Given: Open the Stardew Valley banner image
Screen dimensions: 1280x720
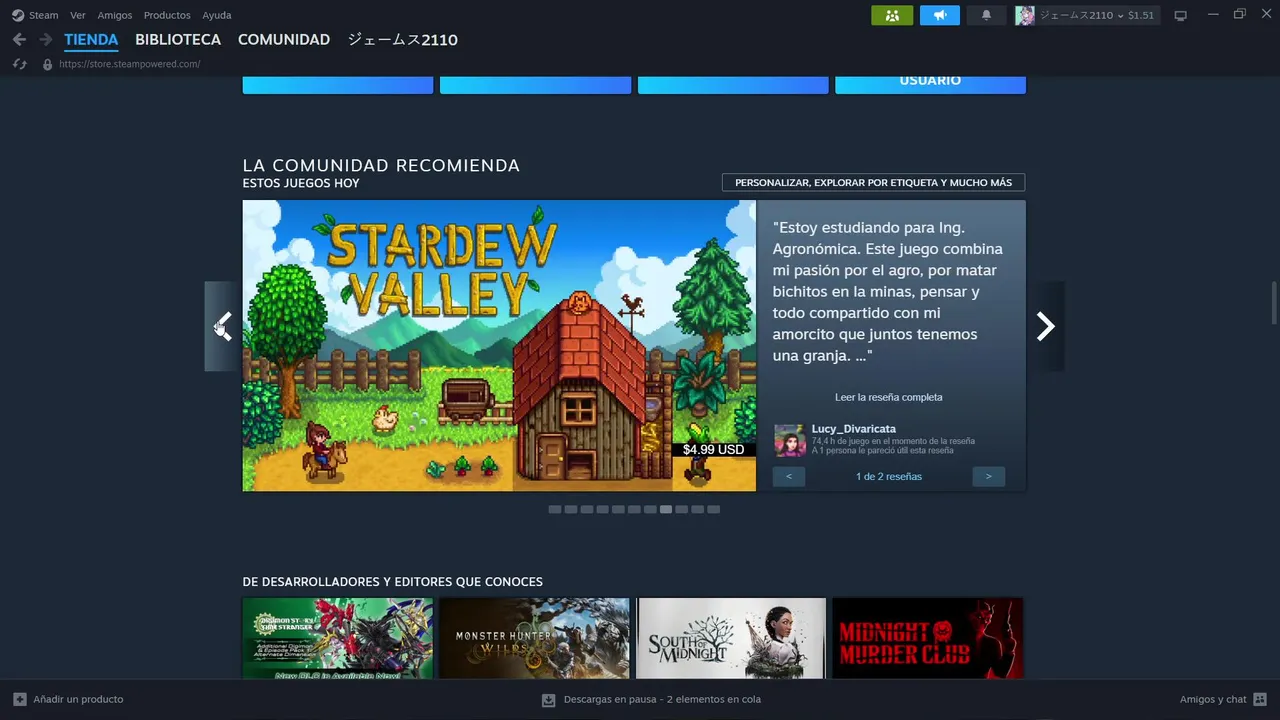Looking at the screenshot, I should pos(499,345).
